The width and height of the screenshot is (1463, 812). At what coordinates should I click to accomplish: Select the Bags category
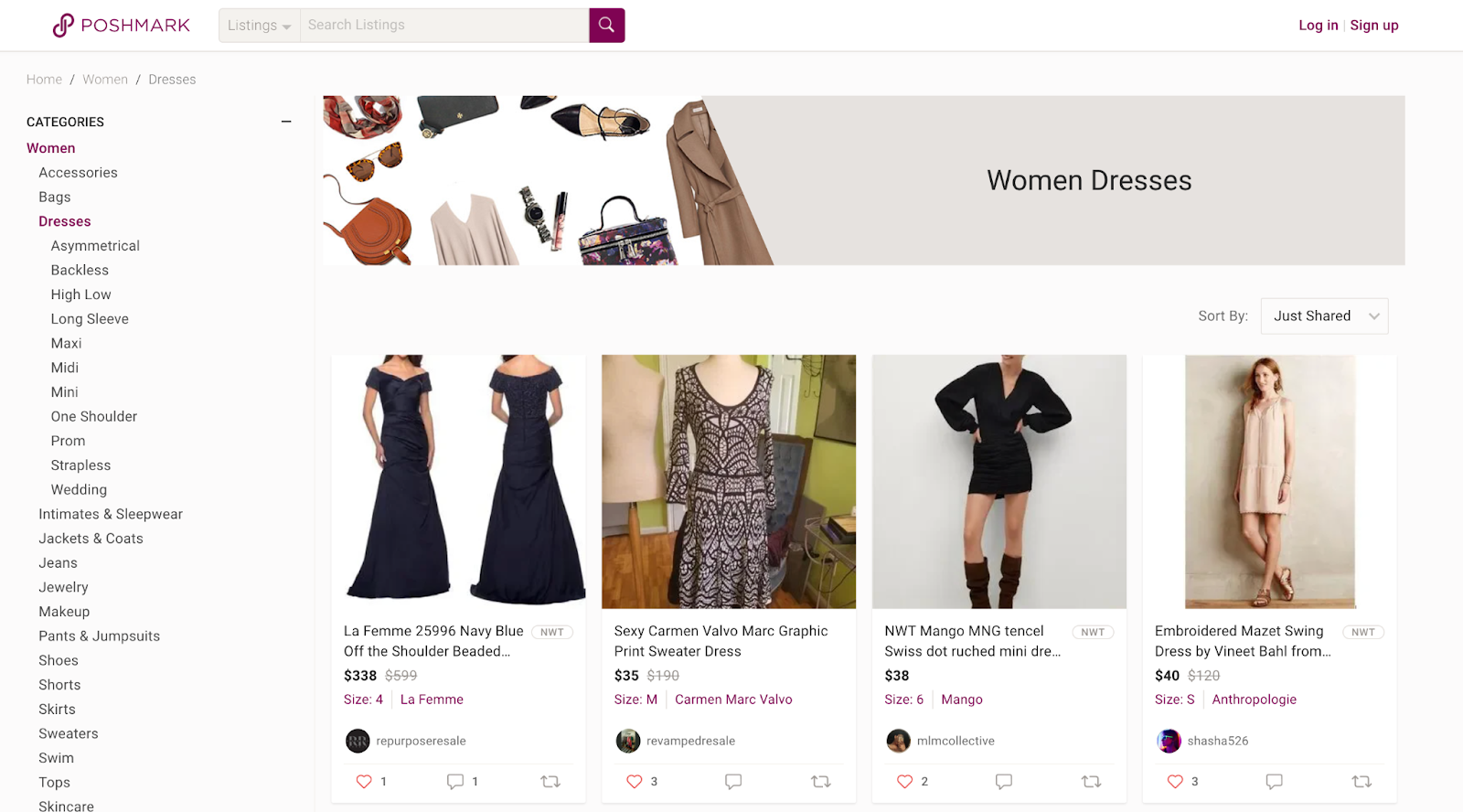(55, 197)
